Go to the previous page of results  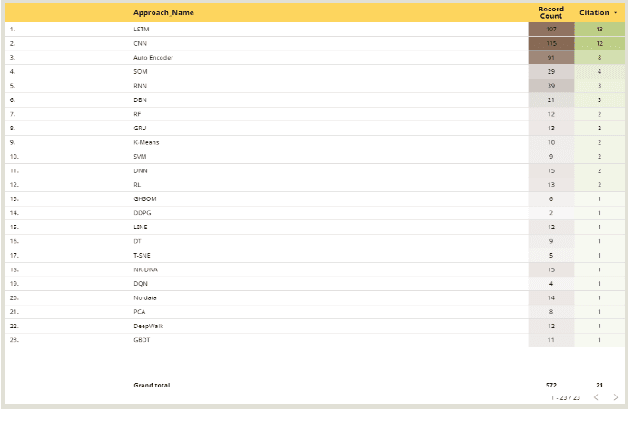point(596,397)
